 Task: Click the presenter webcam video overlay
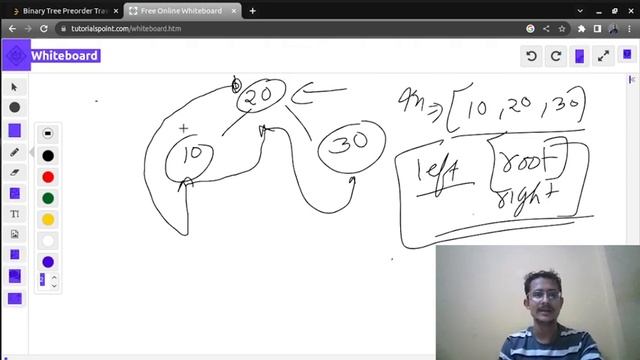pyautogui.click(x=538, y=302)
